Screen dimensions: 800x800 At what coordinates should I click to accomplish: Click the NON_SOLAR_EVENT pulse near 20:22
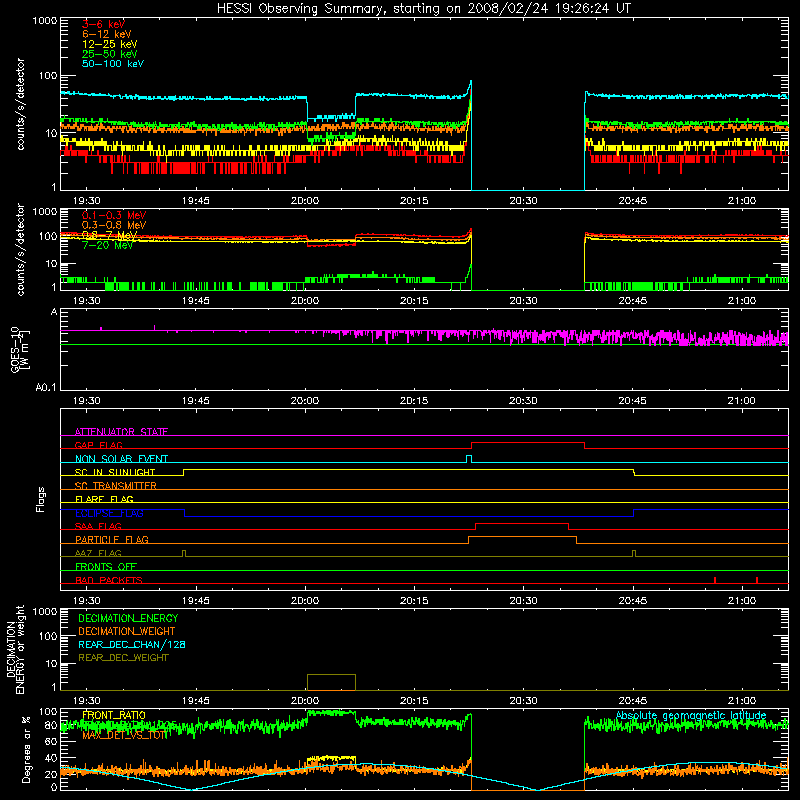pos(469,459)
